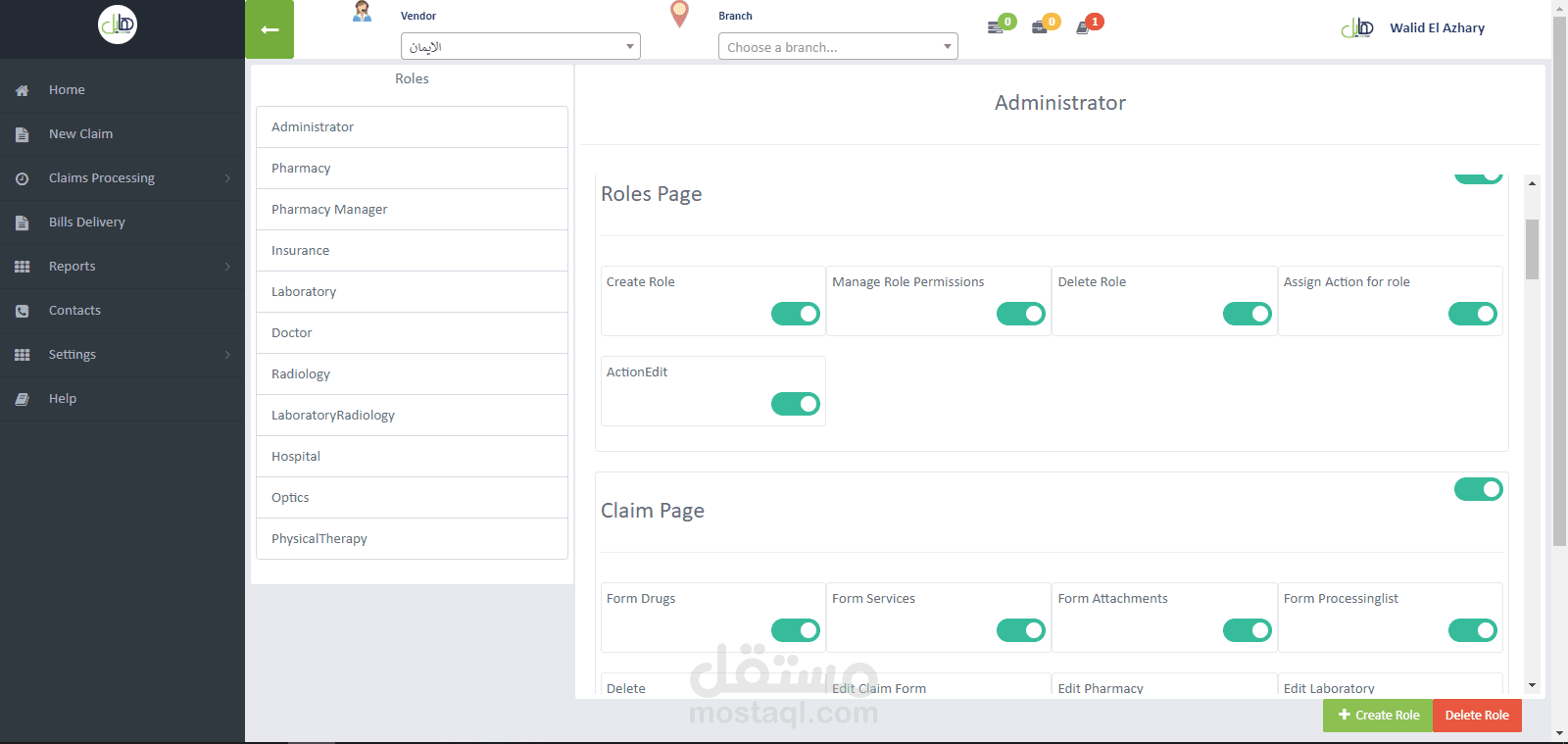Select the Pharmacy role

click(412, 169)
